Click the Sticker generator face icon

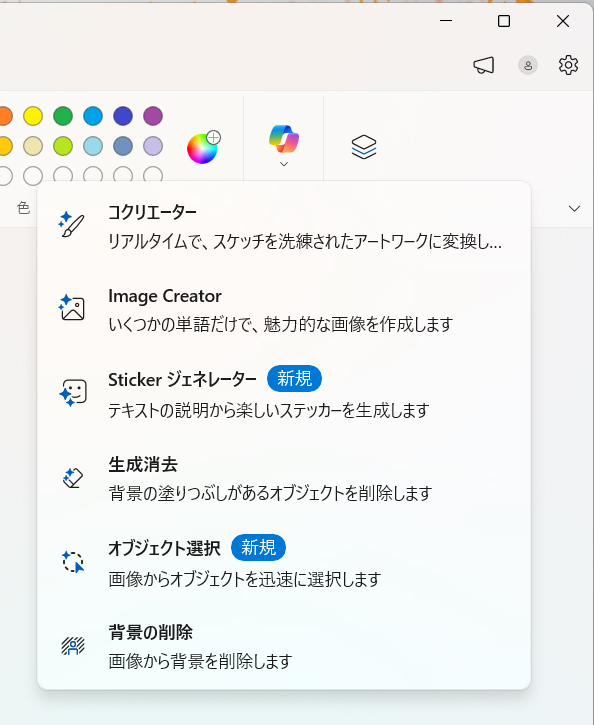pos(73,393)
